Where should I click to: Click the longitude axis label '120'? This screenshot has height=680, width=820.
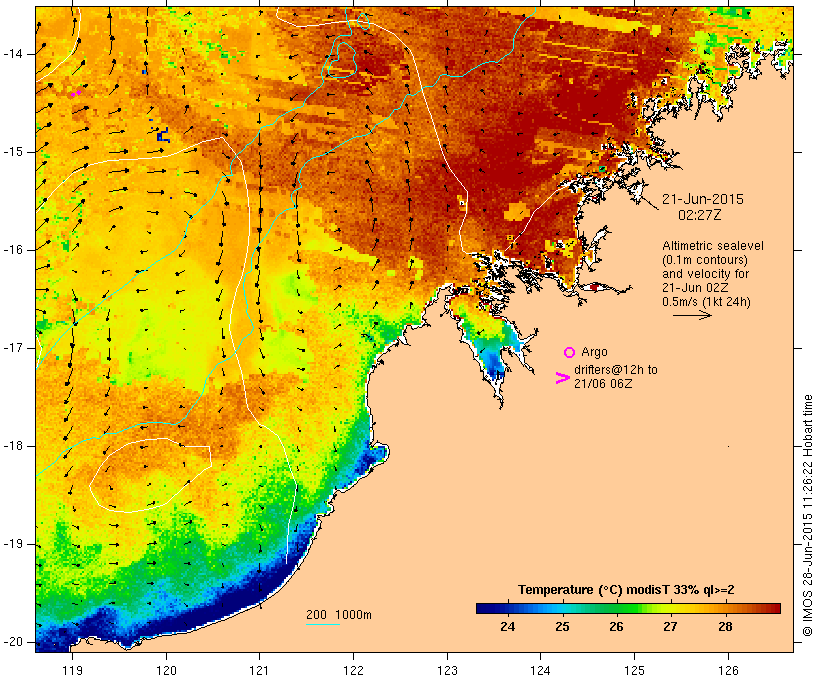coord(166,670)
